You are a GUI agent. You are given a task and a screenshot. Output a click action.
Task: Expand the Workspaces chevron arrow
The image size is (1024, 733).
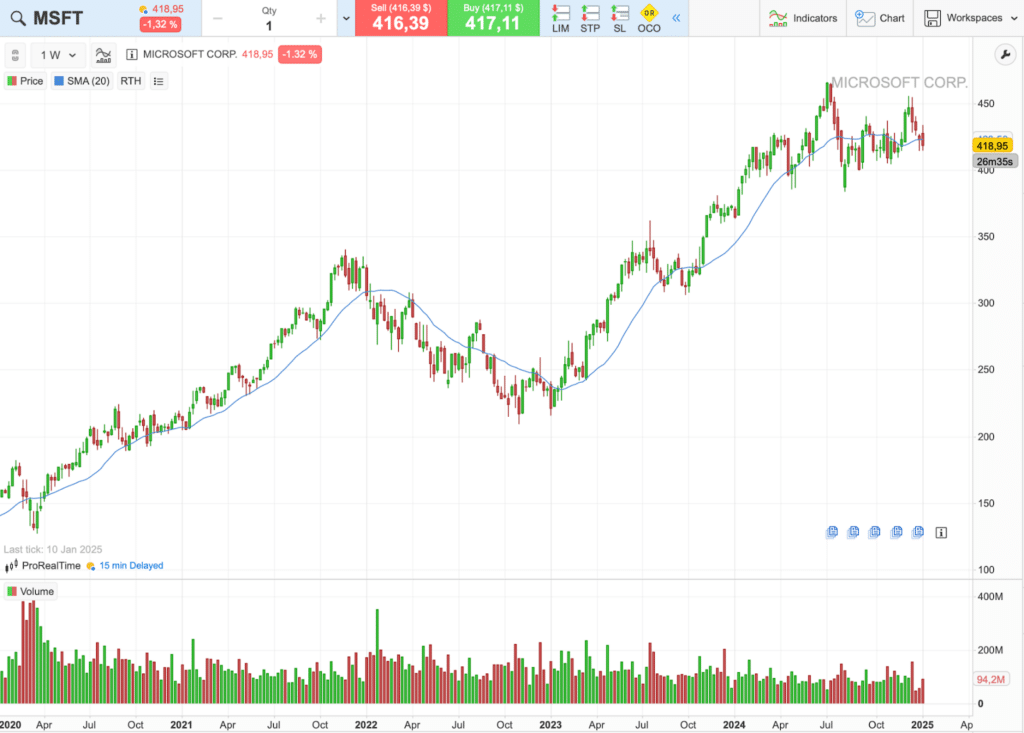(1014, 18)
